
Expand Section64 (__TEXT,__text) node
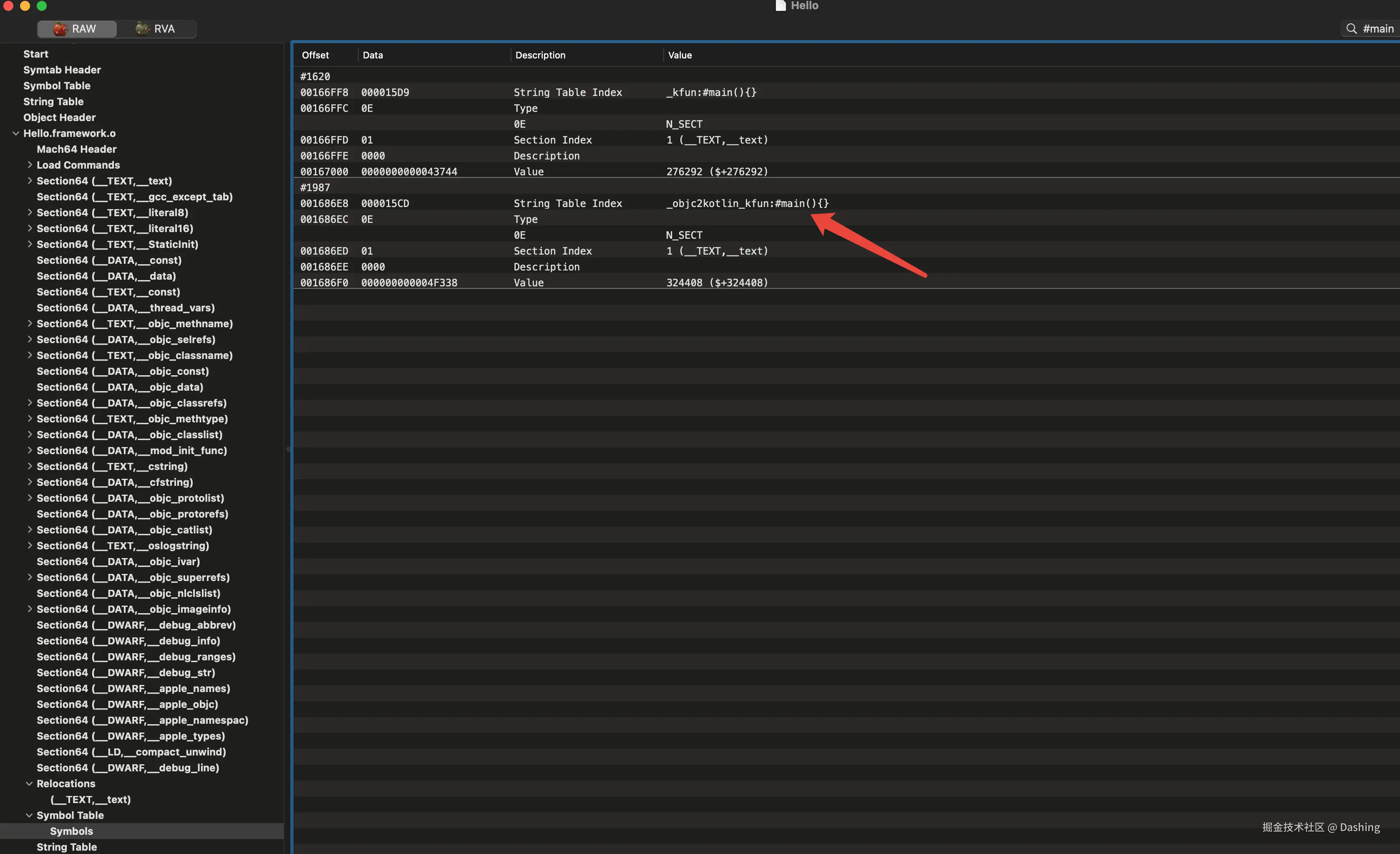pyautogui.click(x=30, y=181)
